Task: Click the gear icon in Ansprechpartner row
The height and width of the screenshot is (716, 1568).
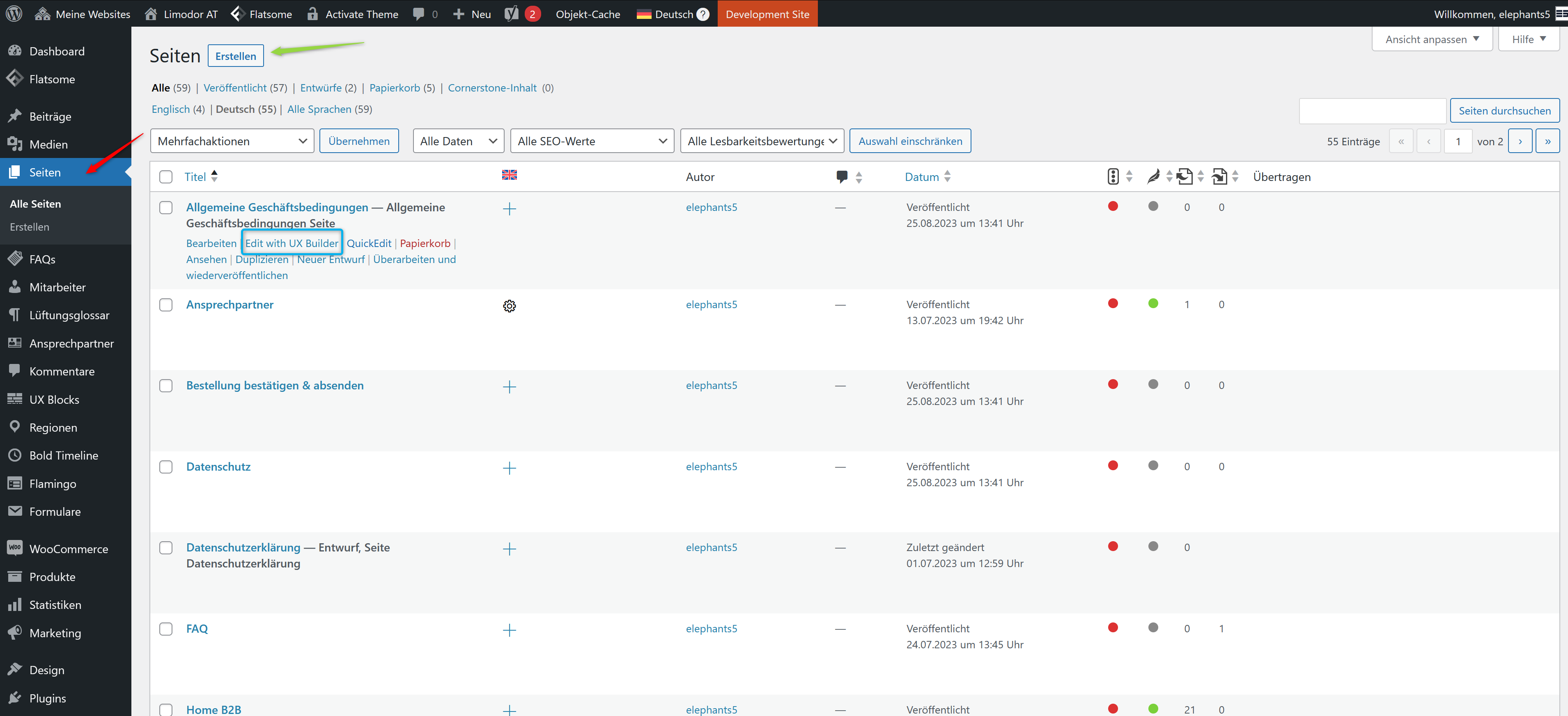Action: [x=510, y=306]
